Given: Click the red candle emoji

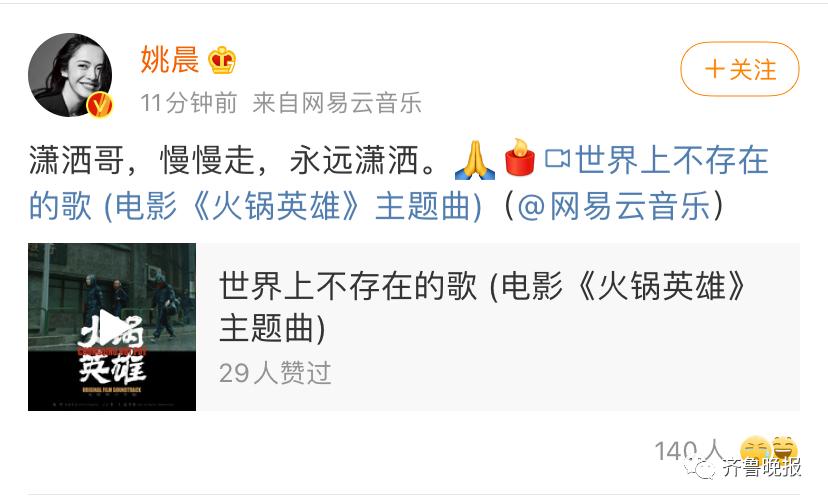Looking at the screenshot, I should [520, 157].
